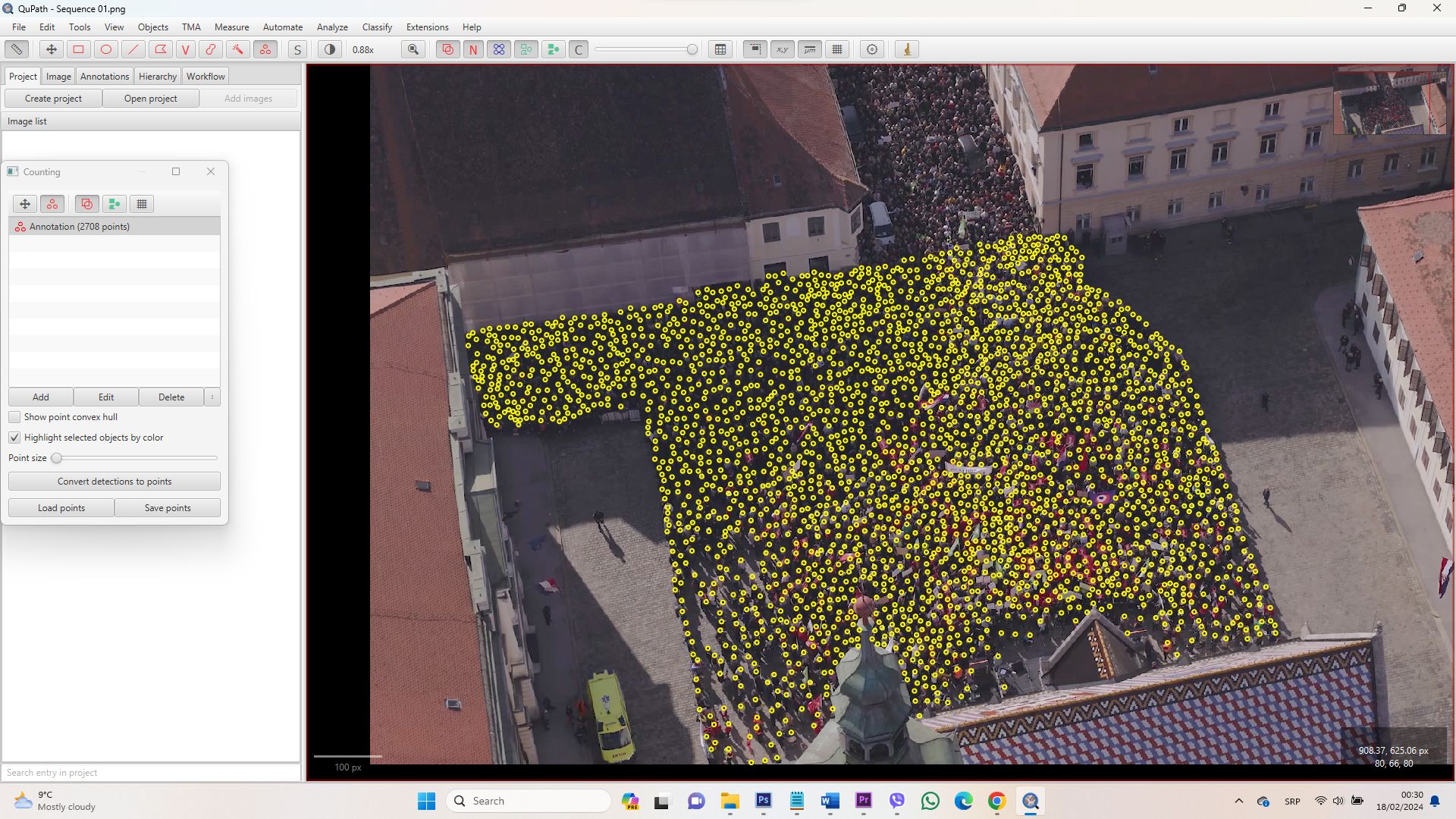Viewport: 1456px width, 819px height.
Task: Choose the Polygon drawing tool
Action: 160,49
